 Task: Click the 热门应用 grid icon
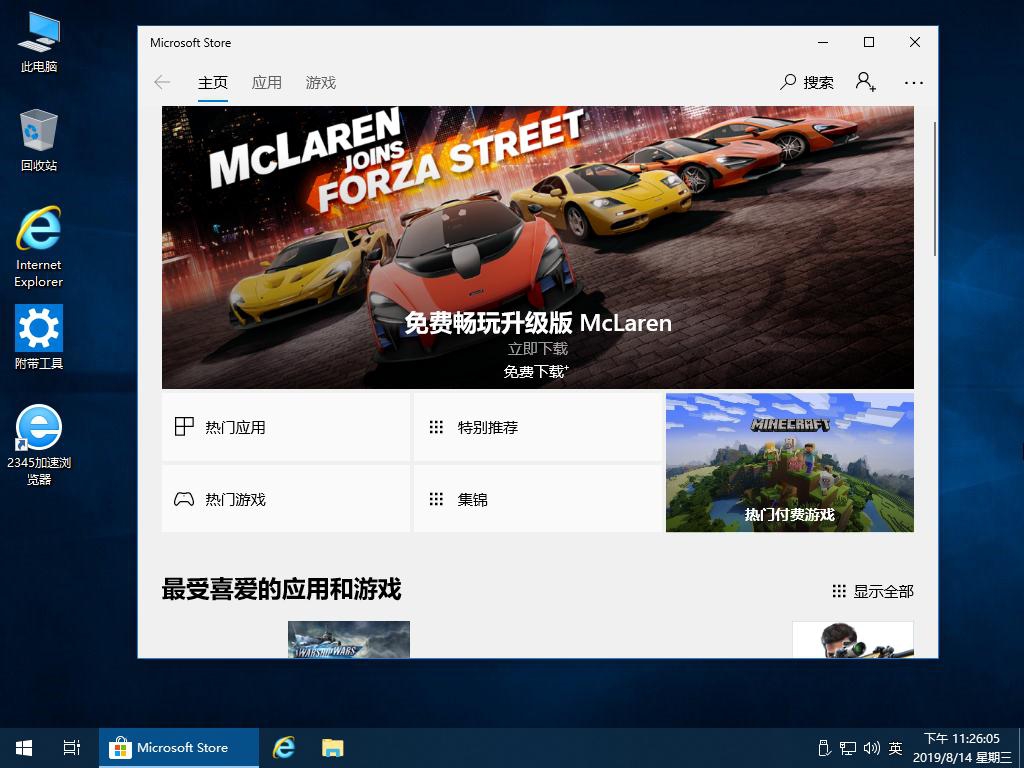tap(184, 426)
